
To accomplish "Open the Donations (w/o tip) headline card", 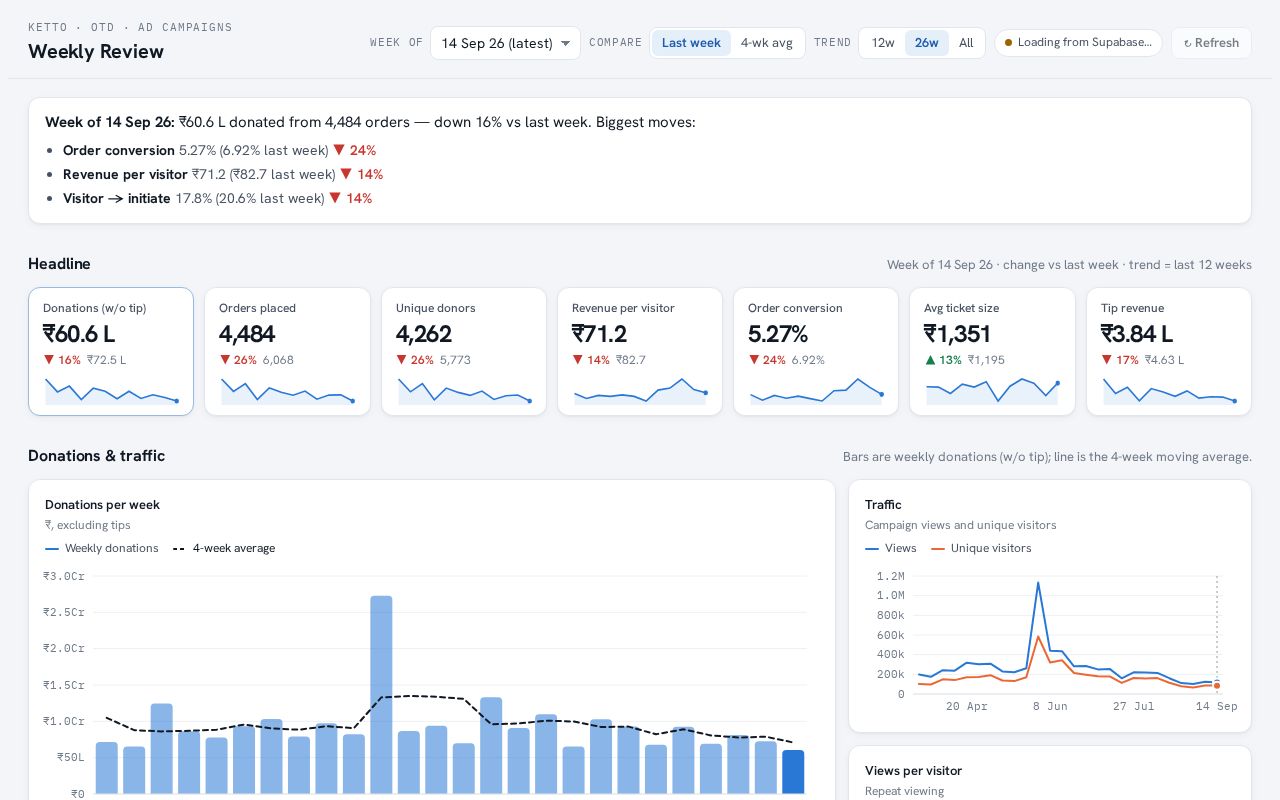I will 111,351.
